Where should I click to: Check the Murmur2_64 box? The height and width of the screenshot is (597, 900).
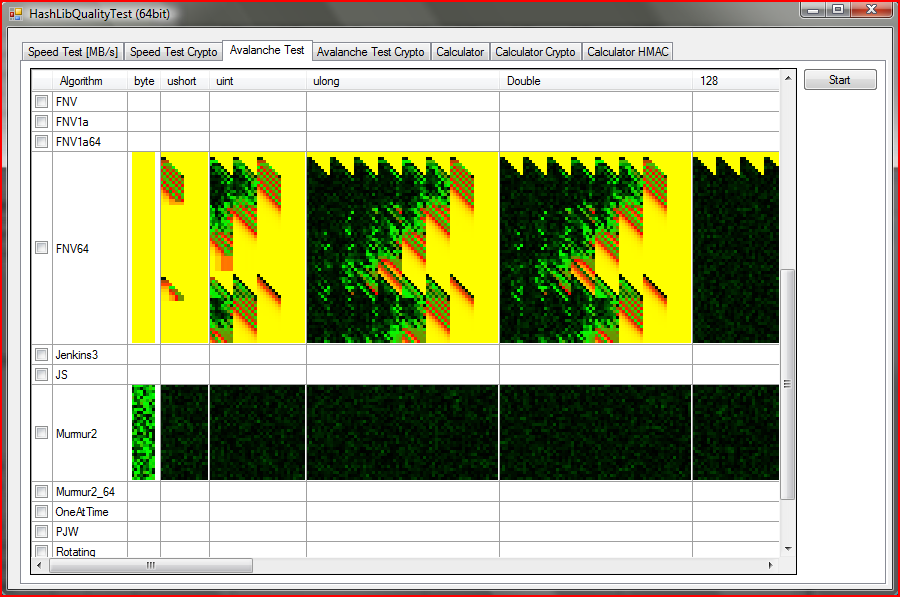tap(41, 491)
